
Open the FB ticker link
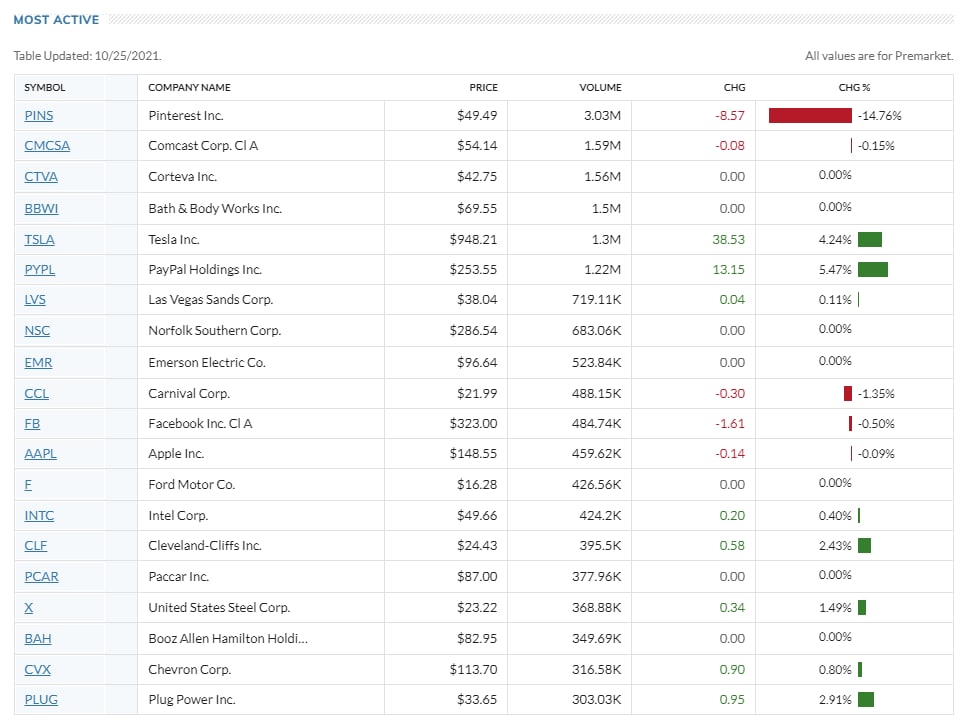32,424
